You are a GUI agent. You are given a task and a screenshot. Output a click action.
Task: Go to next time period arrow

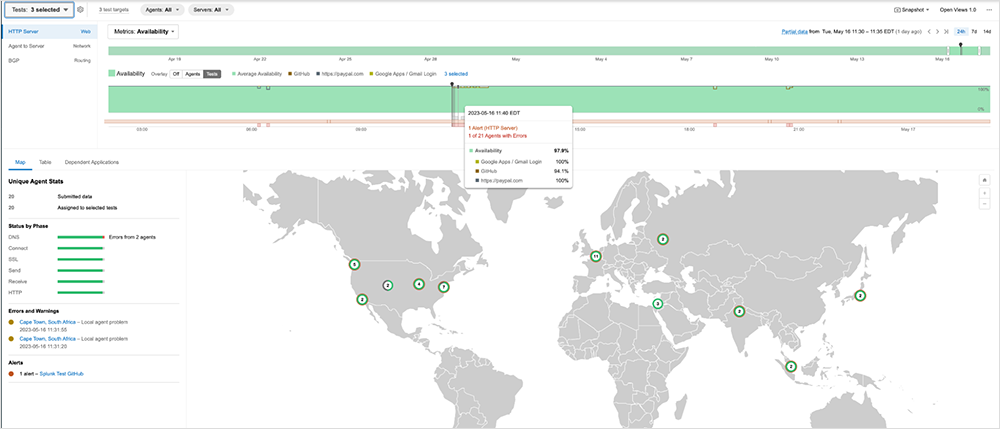tap(937, 32)
